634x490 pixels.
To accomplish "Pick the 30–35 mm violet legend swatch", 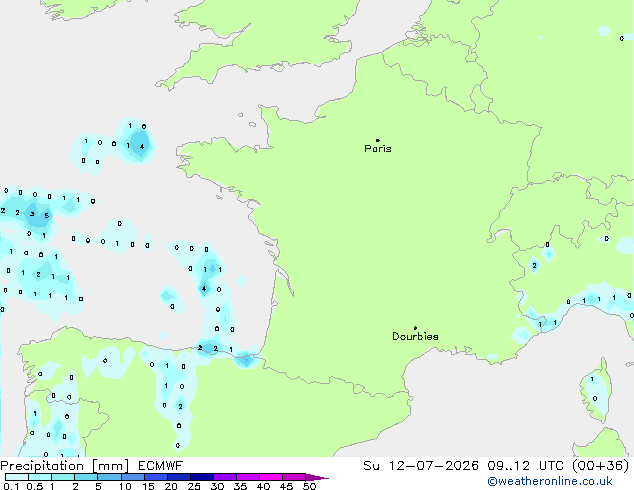I will 225,477.
